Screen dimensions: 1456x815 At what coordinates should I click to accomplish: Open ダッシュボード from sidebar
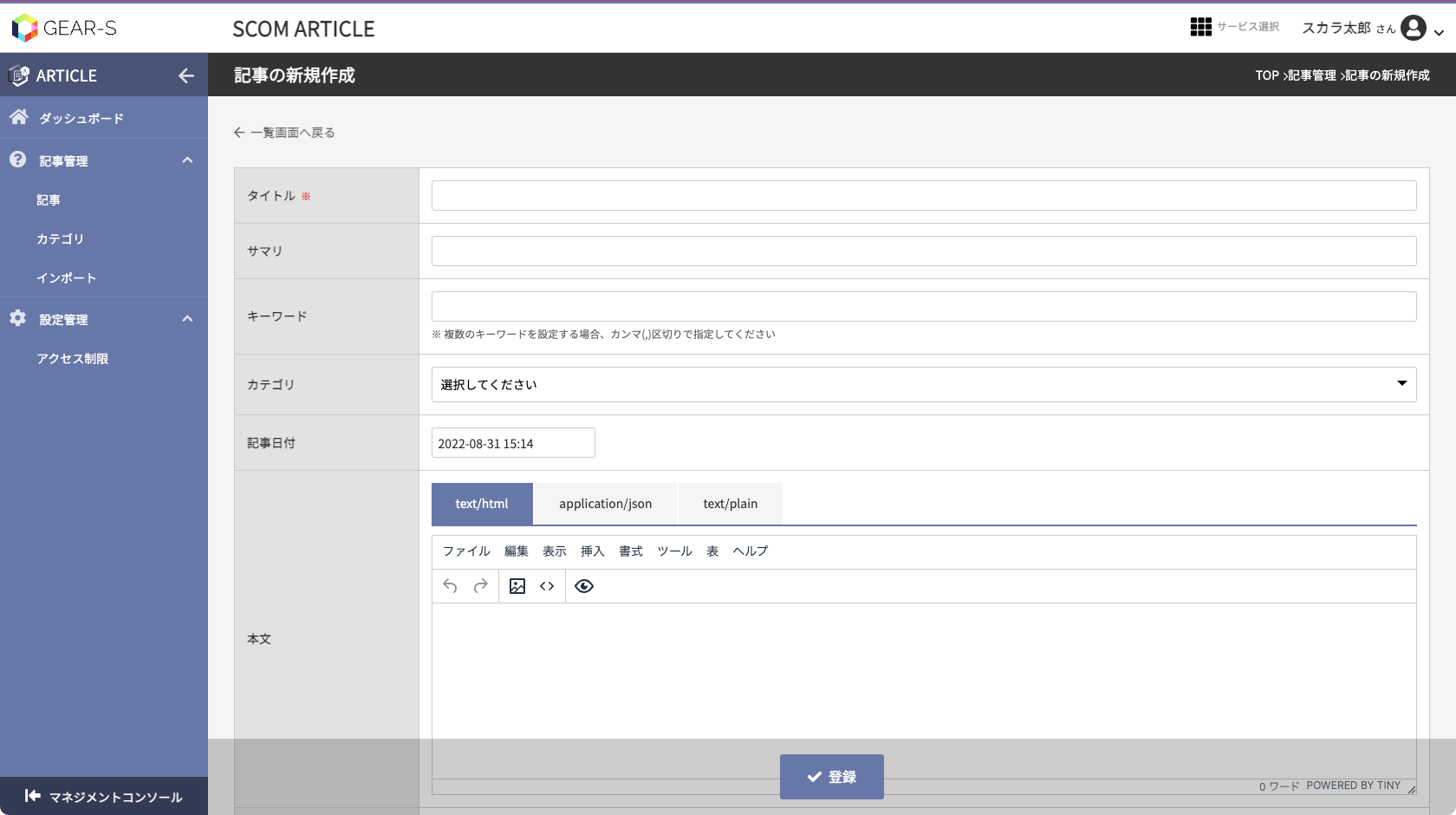81,118
